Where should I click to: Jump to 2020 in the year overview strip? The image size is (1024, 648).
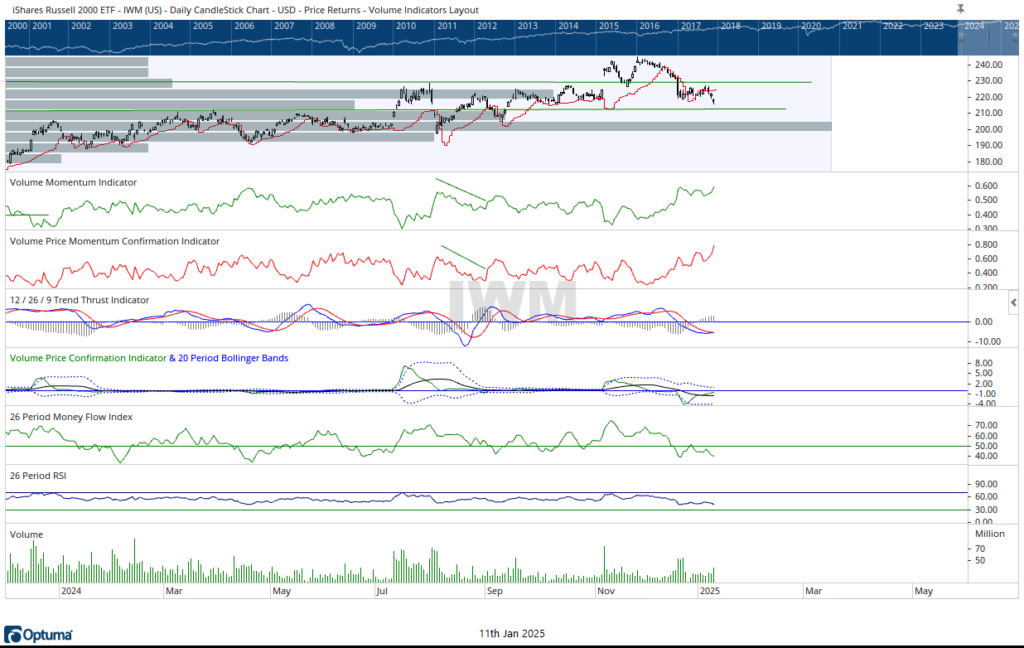tap(811, 25)
